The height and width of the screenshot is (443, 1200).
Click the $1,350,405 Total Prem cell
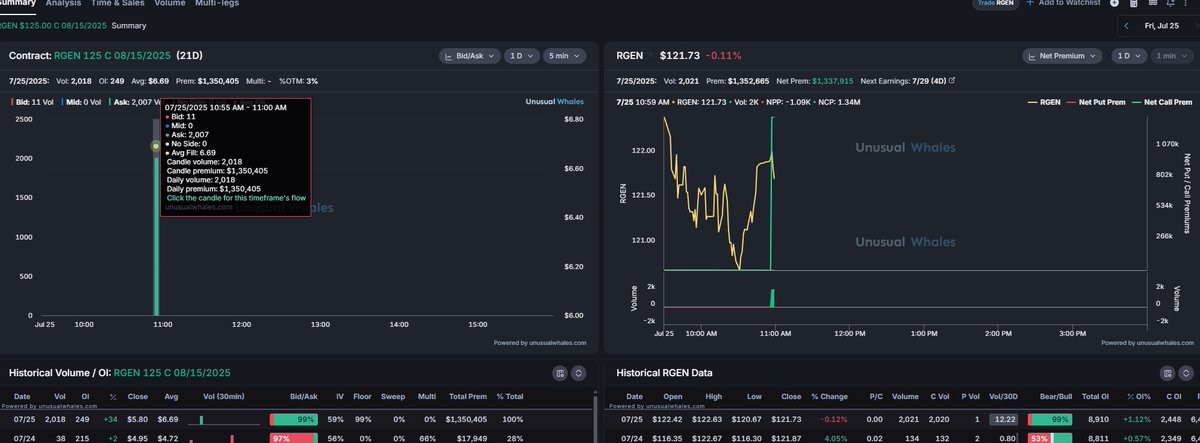point(464,419)
